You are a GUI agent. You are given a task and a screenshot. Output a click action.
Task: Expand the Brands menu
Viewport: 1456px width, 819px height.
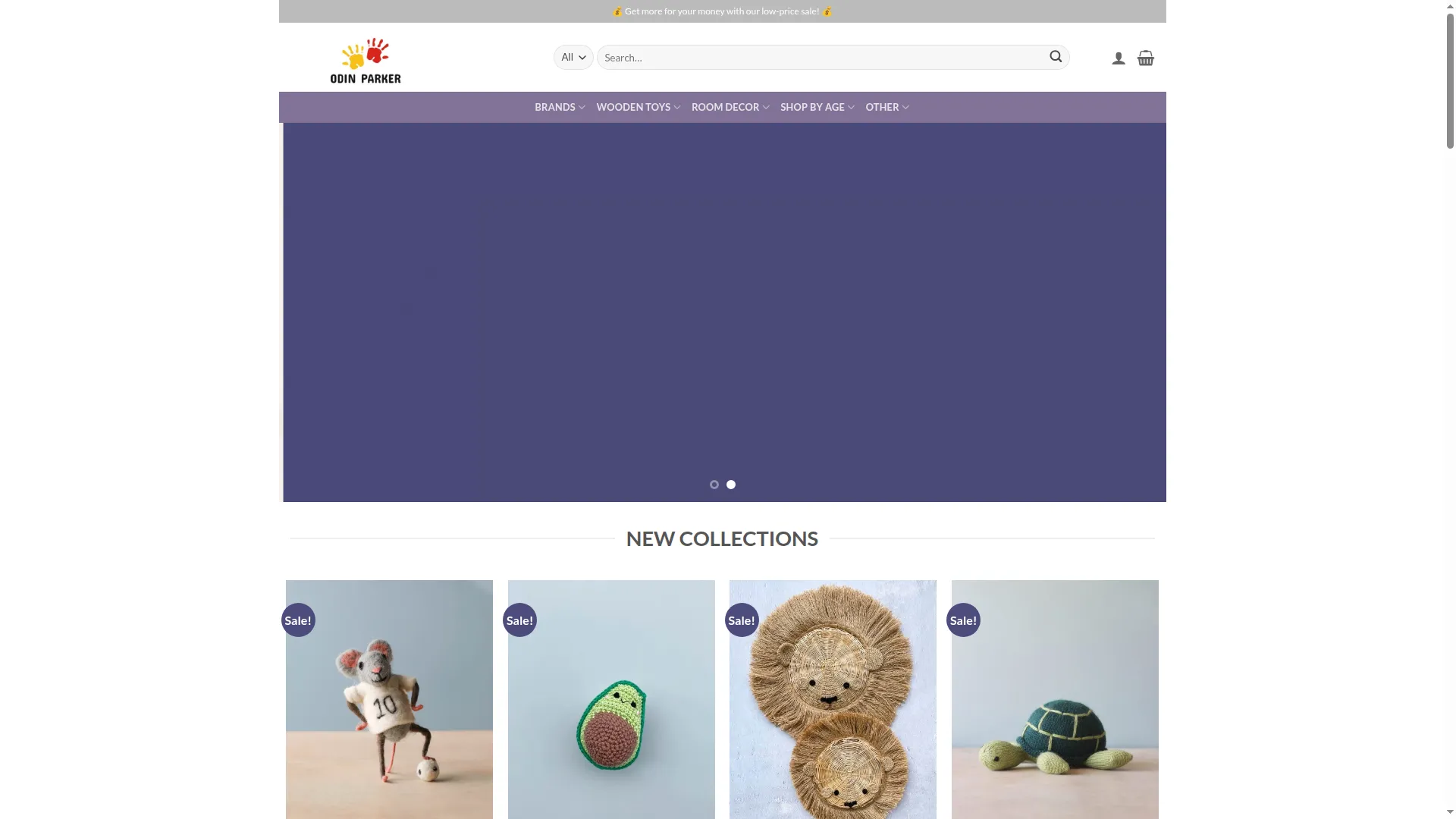560,107
